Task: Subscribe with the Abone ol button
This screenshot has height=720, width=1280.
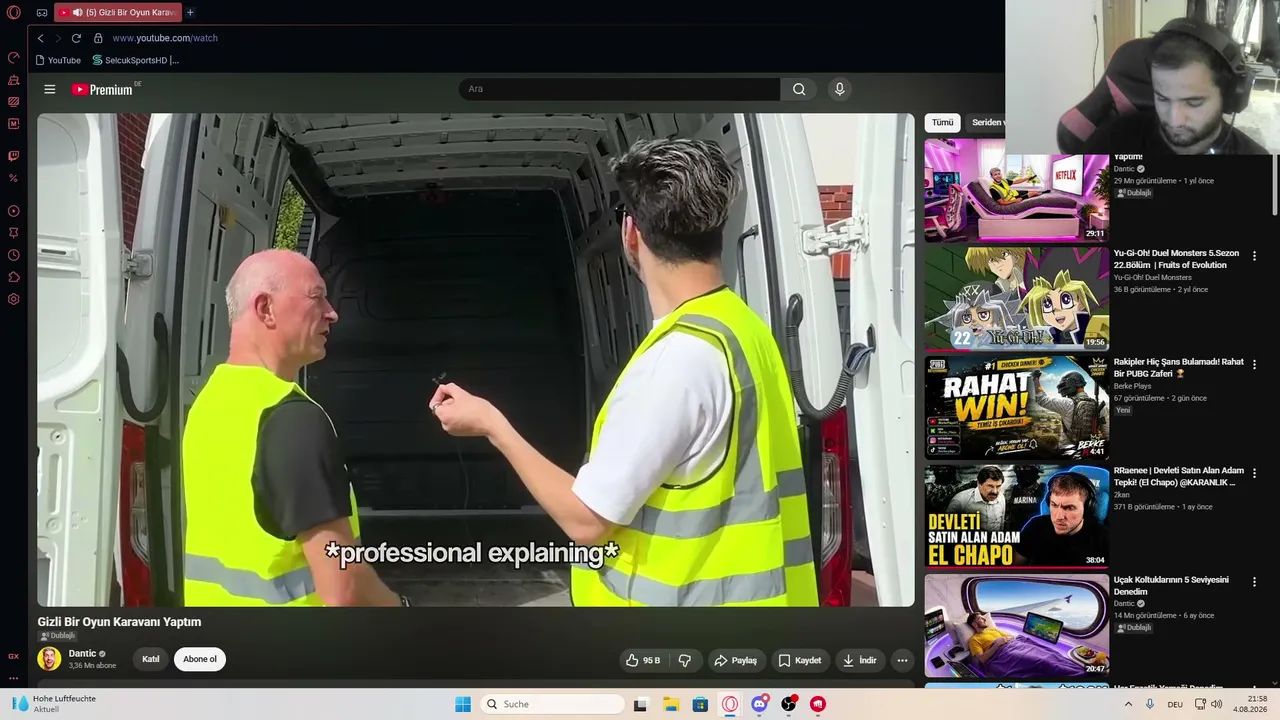Action: (x=200, y=659)
